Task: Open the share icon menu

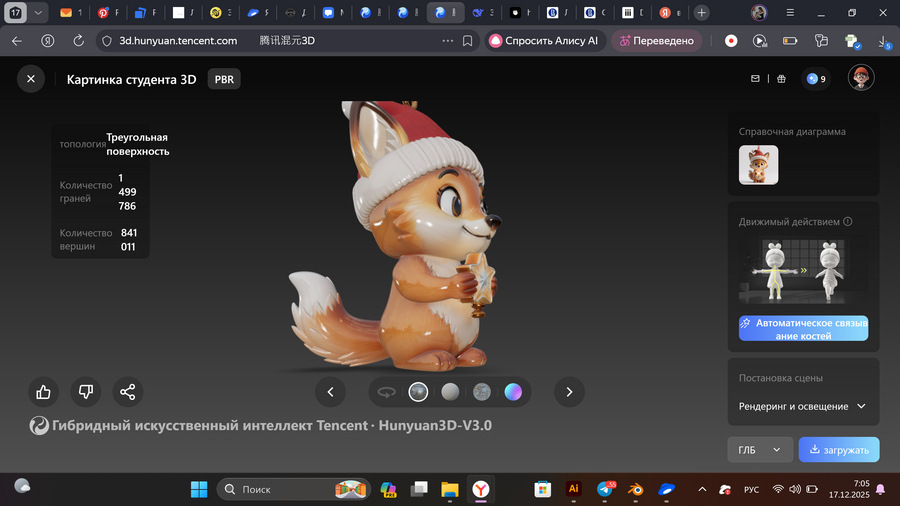Action: tap(128, 392)
